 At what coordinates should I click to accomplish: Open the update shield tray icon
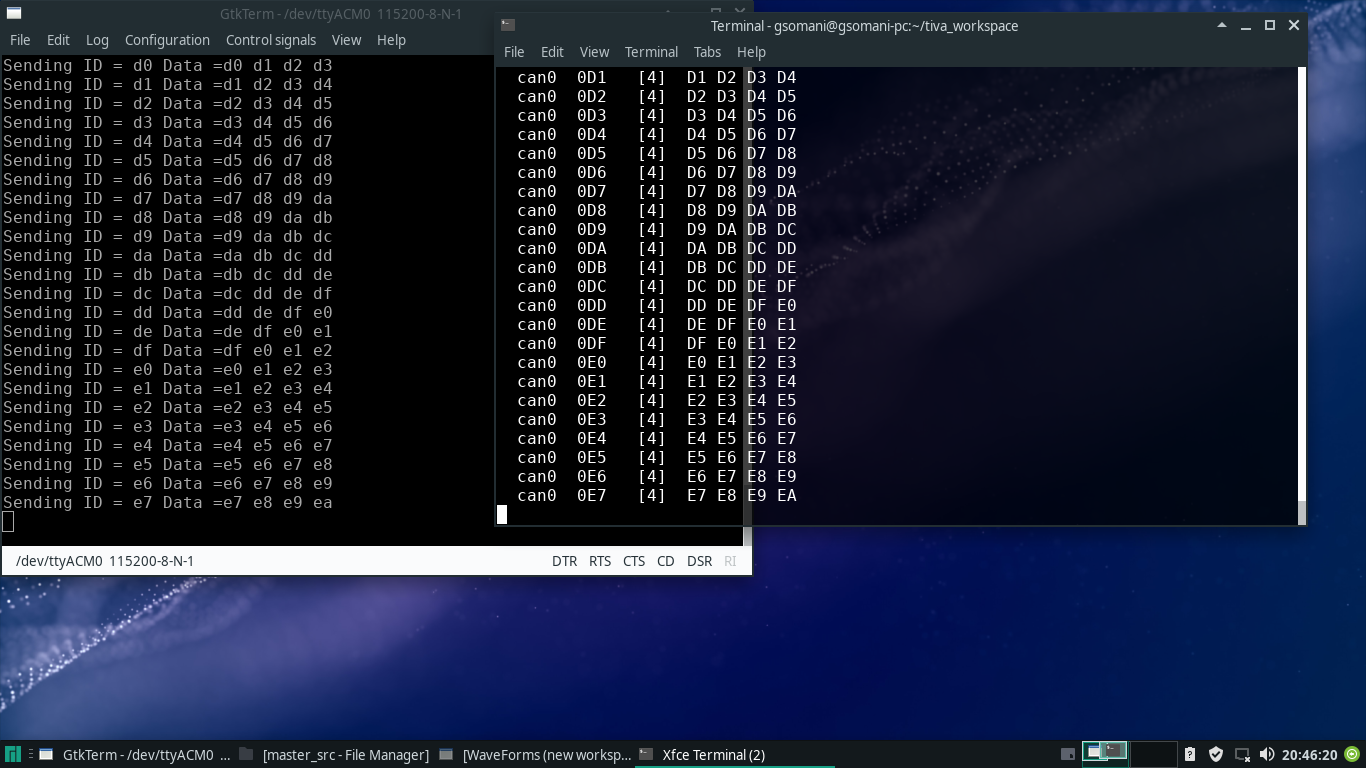pos(1216,755)
